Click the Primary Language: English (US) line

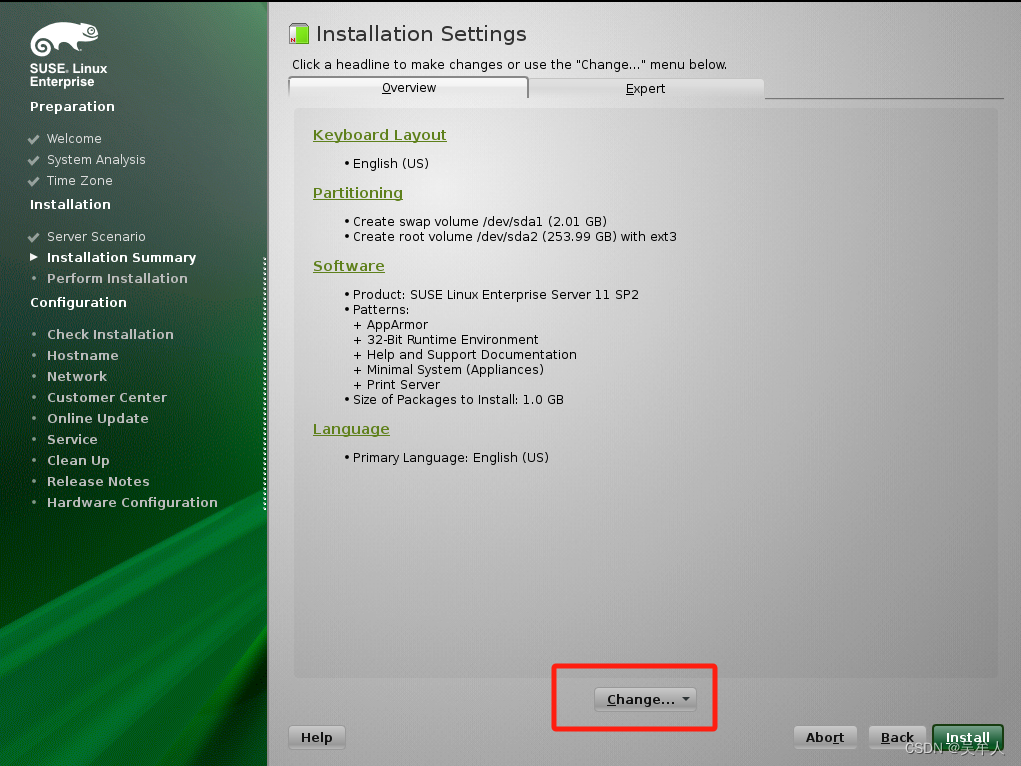(451, 457)
